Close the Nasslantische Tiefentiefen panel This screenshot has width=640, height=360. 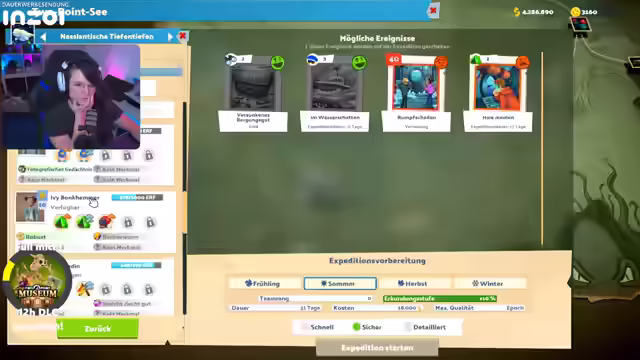click(182, 36)
